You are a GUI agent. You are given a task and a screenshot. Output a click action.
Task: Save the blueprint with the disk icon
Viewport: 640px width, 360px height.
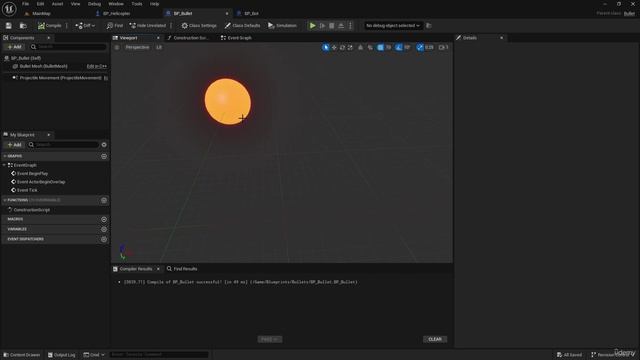click(9, 26)
